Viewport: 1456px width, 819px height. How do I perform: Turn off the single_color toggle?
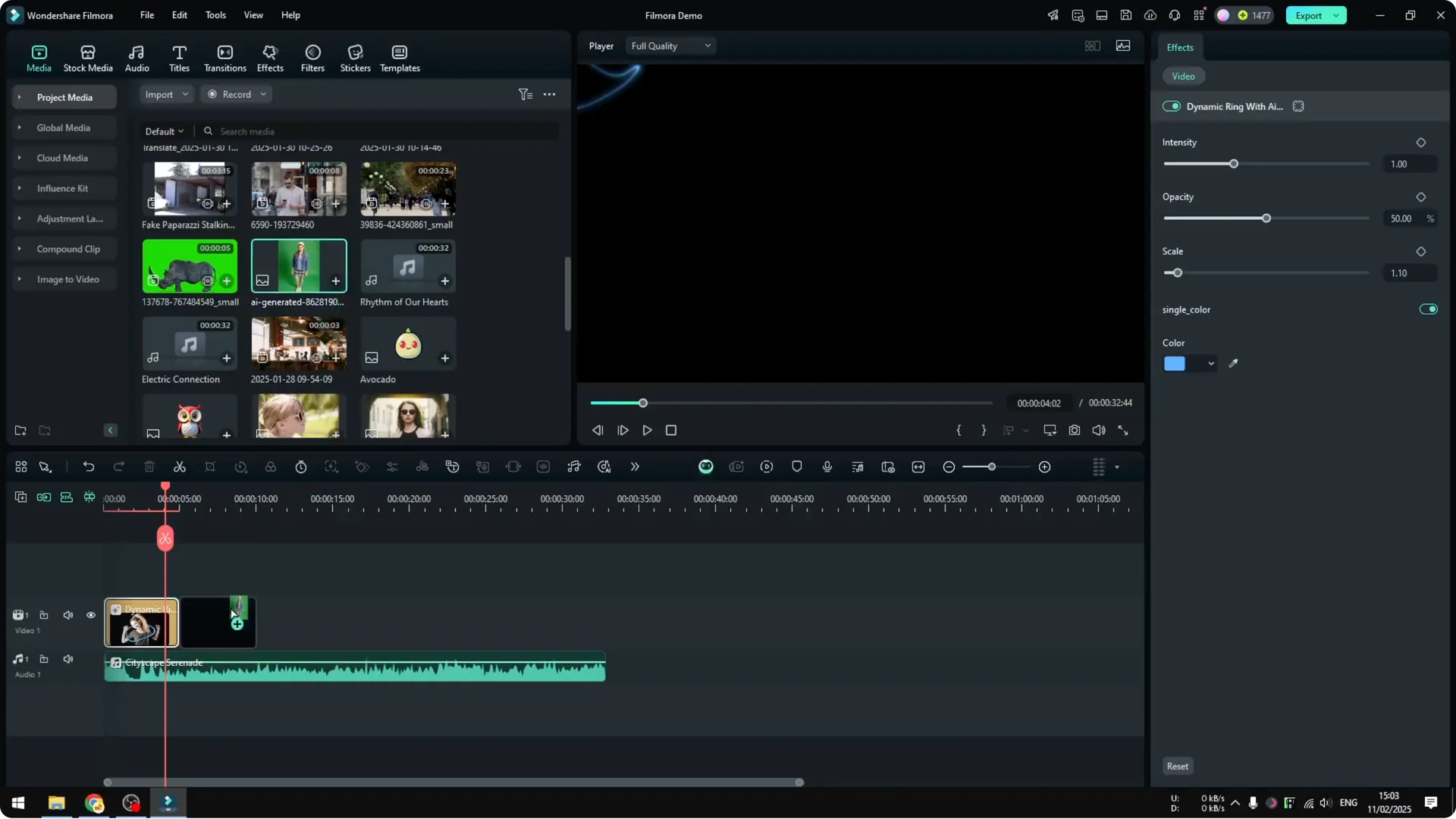[x=1428, y=309]
